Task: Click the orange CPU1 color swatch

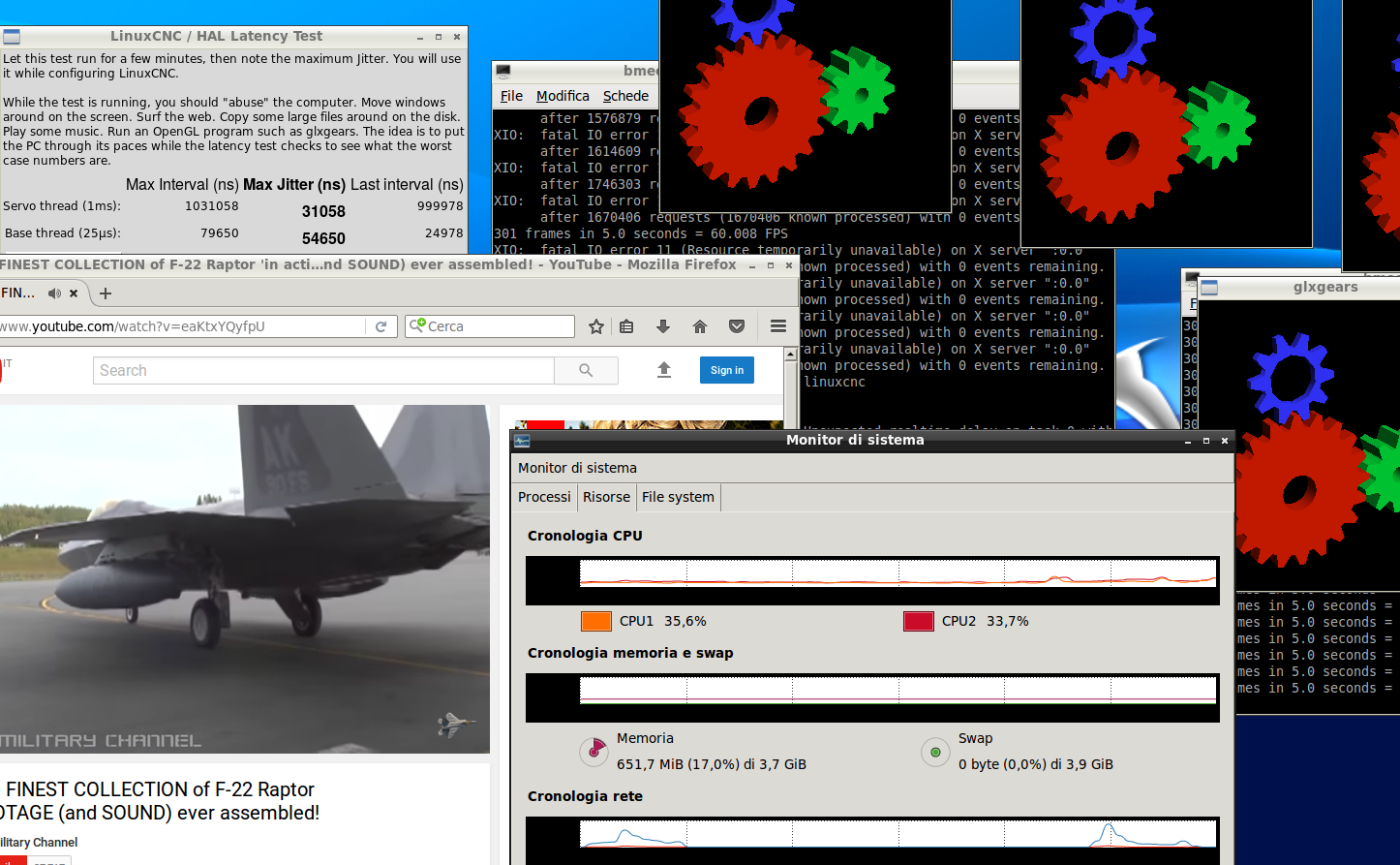Action: click(x=596, y=622)
